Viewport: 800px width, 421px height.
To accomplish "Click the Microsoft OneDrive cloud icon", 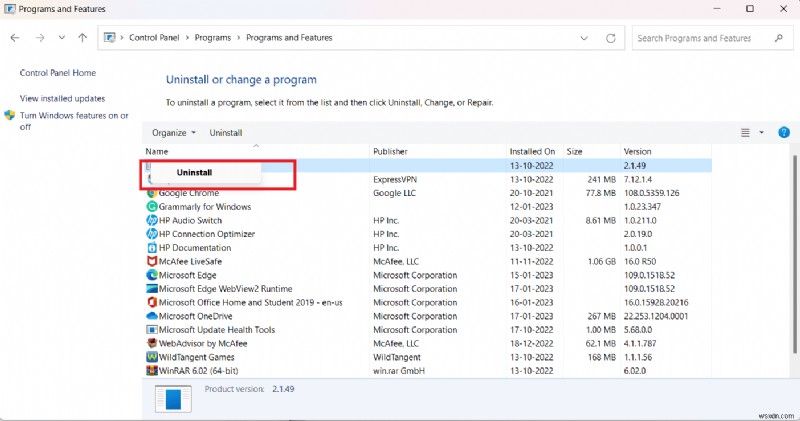I will coord(152,316).
